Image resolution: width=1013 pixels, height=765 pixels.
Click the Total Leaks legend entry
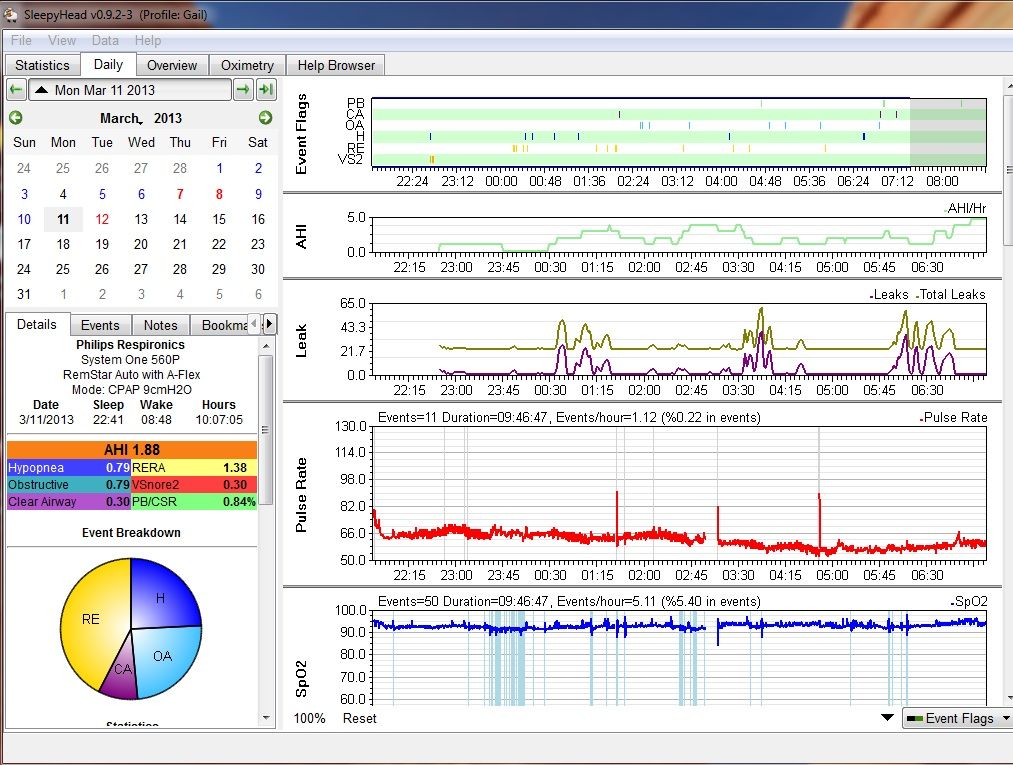point(951,295)
